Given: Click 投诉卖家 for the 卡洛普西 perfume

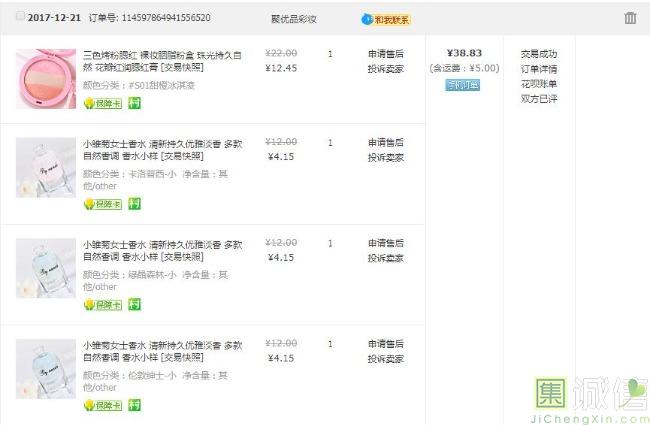Looking at the screenshot, I should [x=385, y=158].
